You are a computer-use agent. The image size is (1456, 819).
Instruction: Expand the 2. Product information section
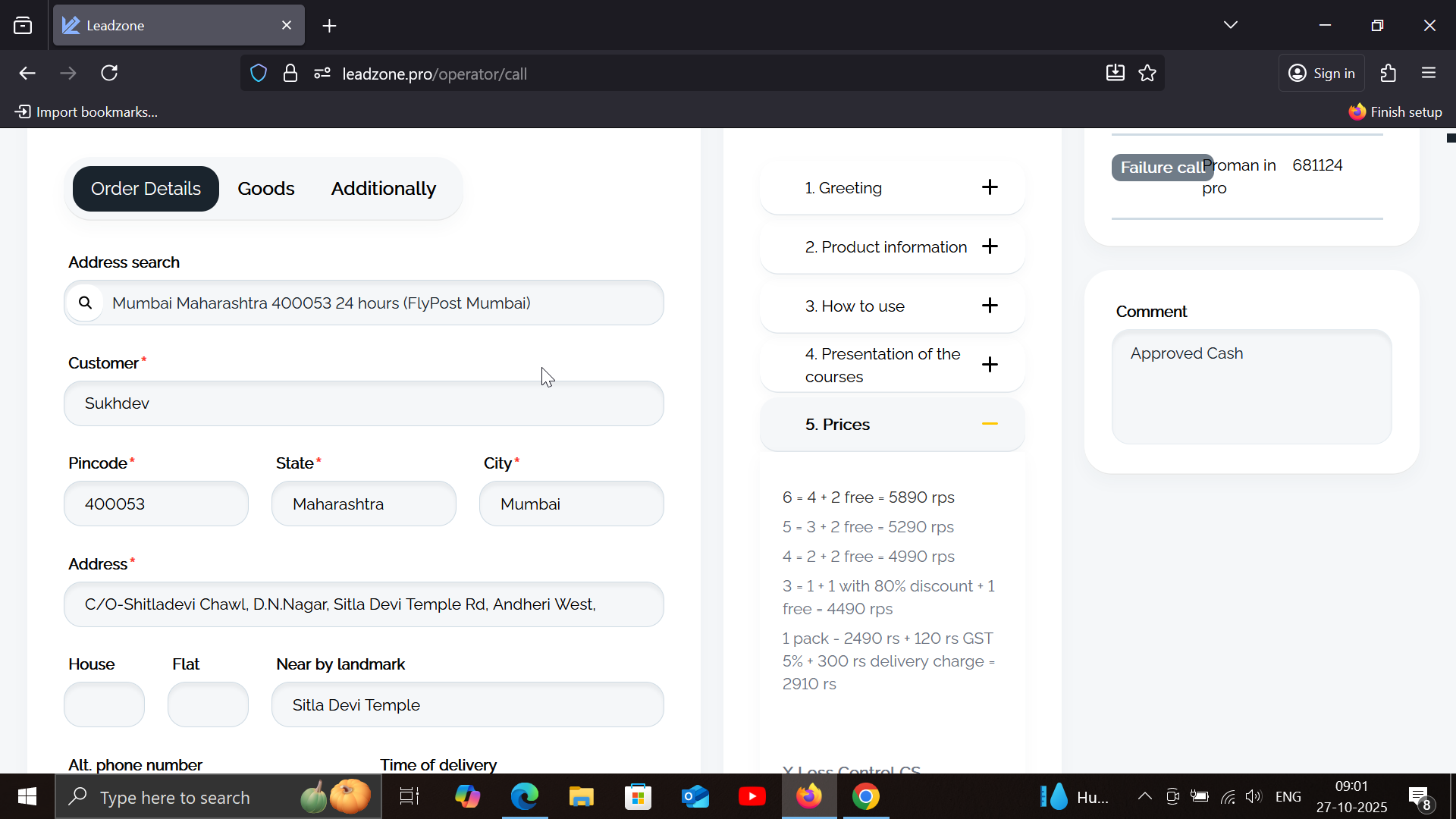pyautogui.click(x=989, y=246)
